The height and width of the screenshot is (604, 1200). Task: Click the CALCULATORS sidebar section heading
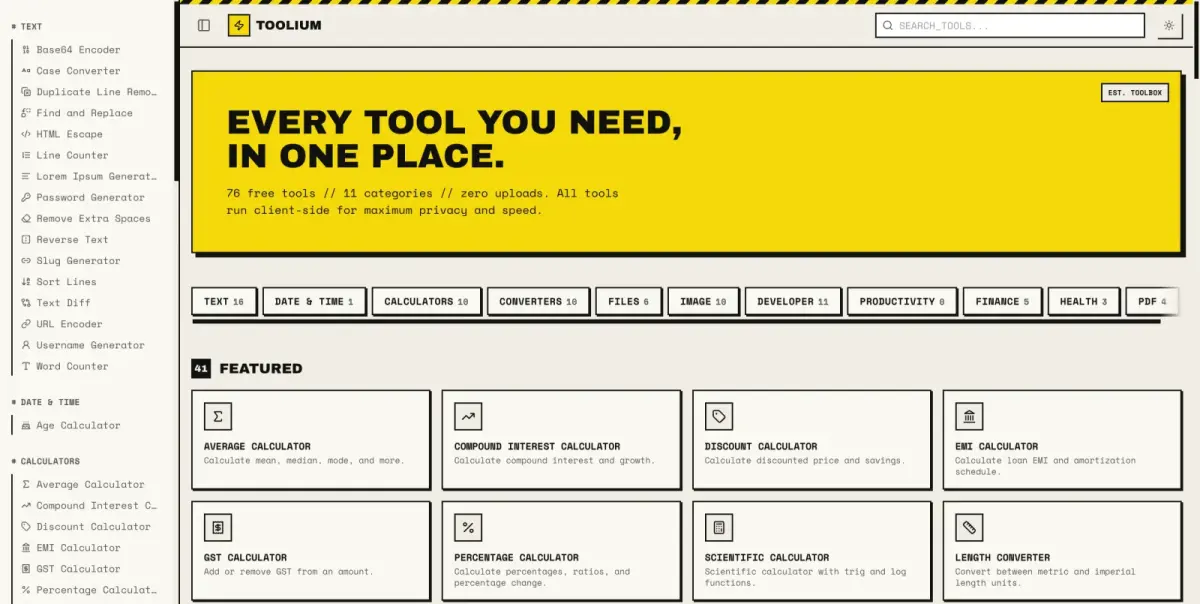[50, 461]
